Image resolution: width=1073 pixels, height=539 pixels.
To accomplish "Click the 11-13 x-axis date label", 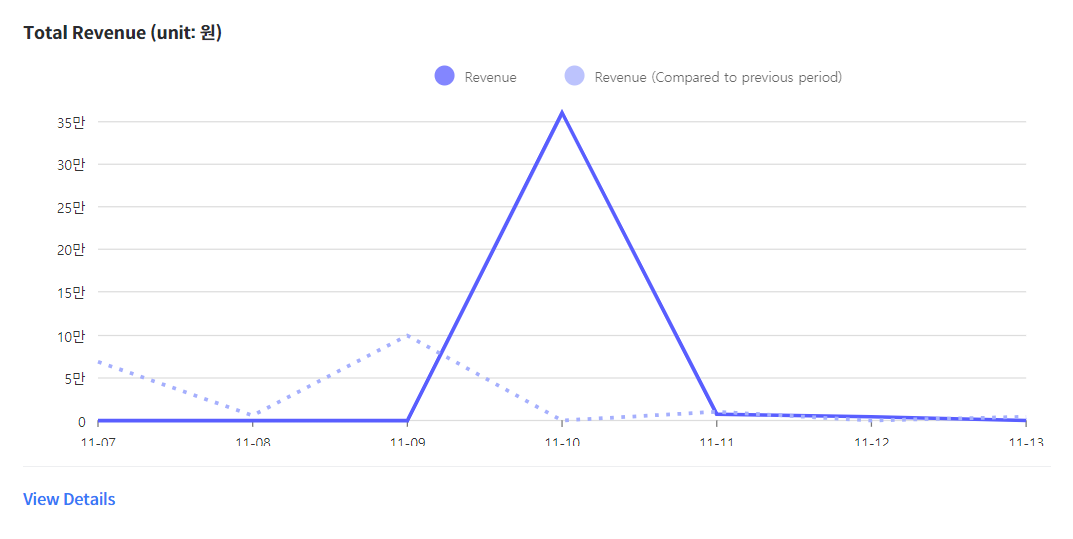I will pos(1026,442).
